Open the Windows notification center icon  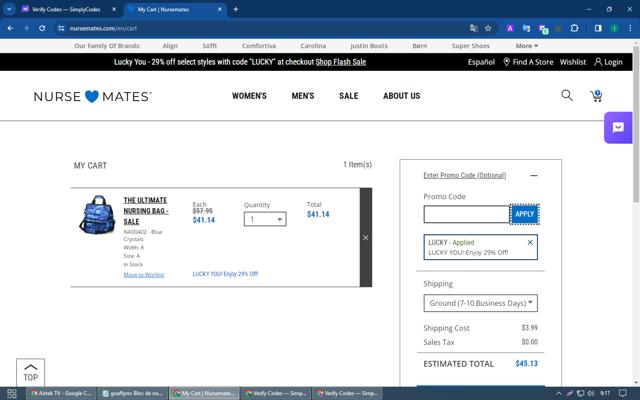click(622, 393)
